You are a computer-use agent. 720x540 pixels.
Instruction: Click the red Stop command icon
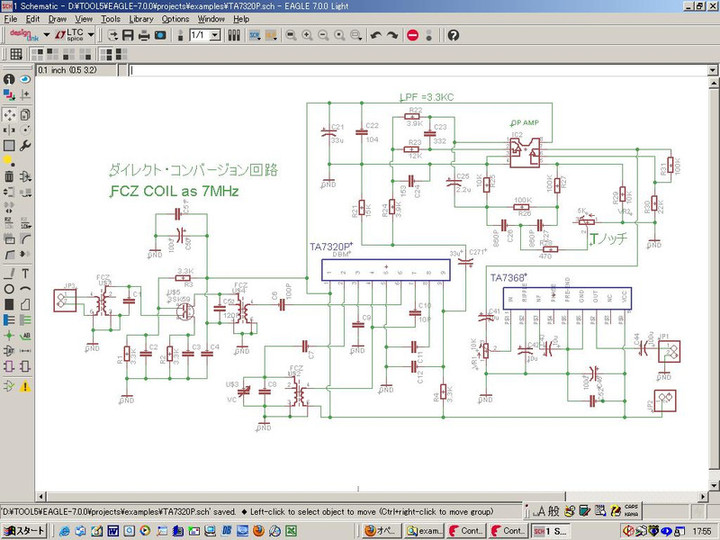(x=413, y=35)
